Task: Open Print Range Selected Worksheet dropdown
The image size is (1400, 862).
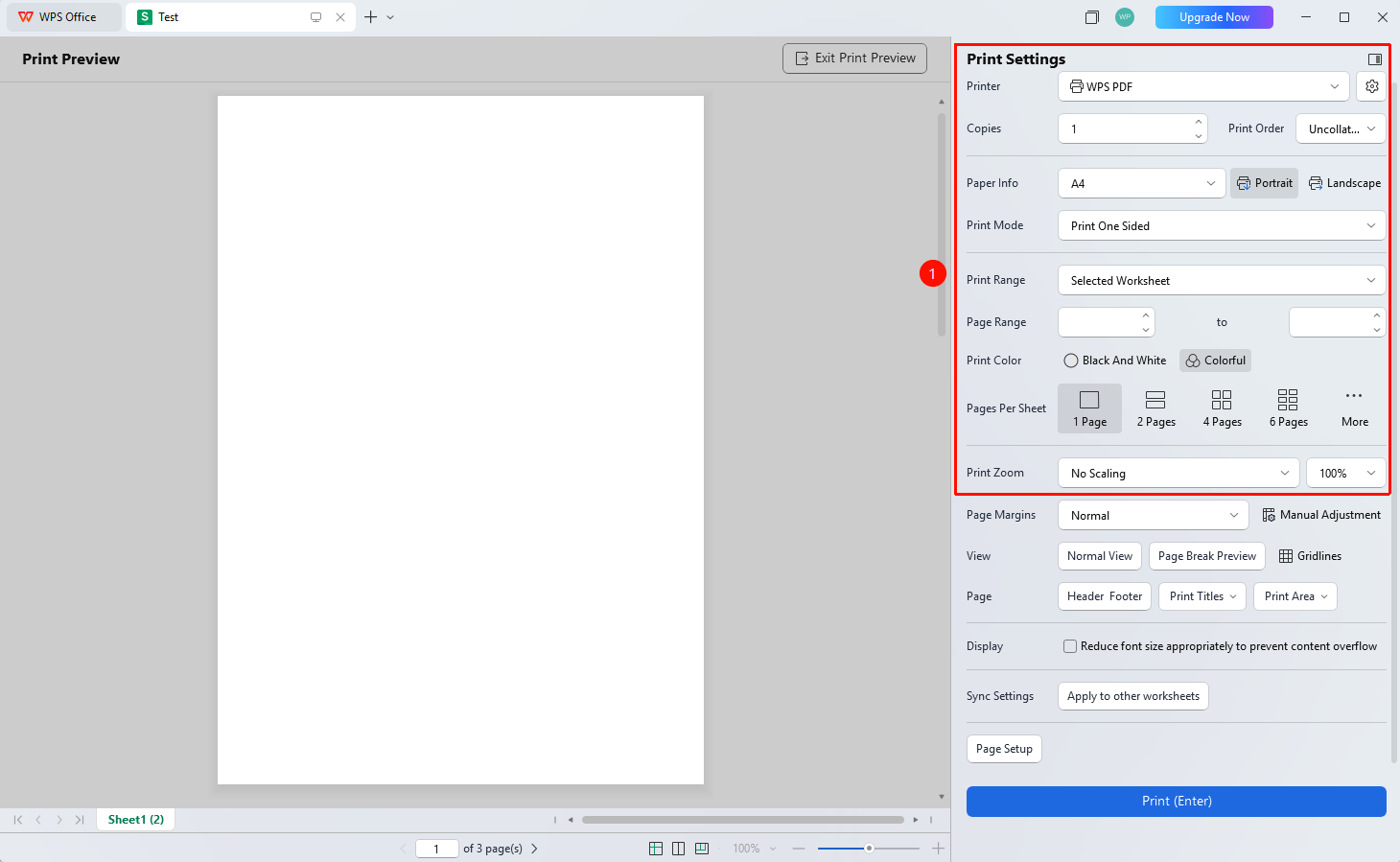Action: 1222,281
